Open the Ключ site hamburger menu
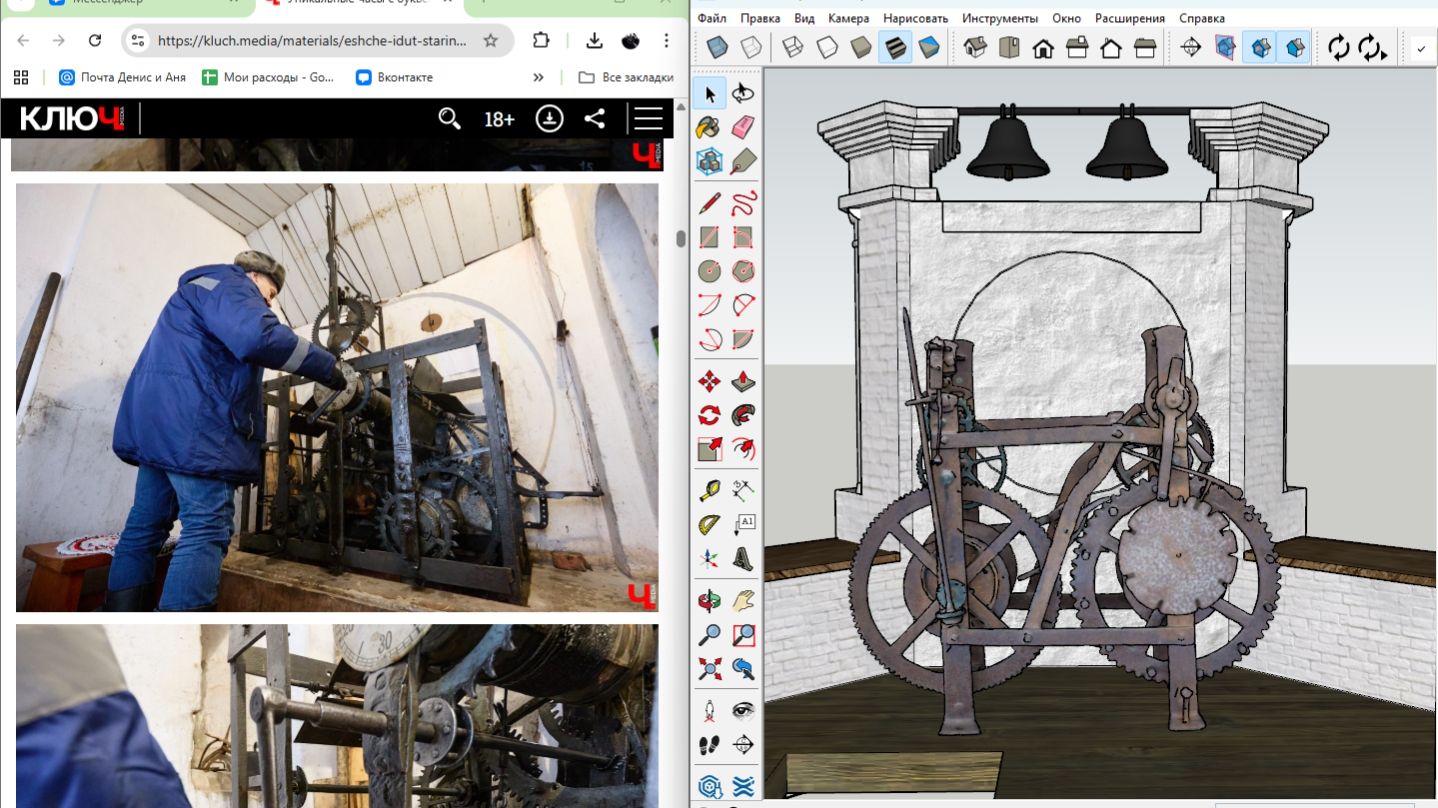 coord(648,119)
